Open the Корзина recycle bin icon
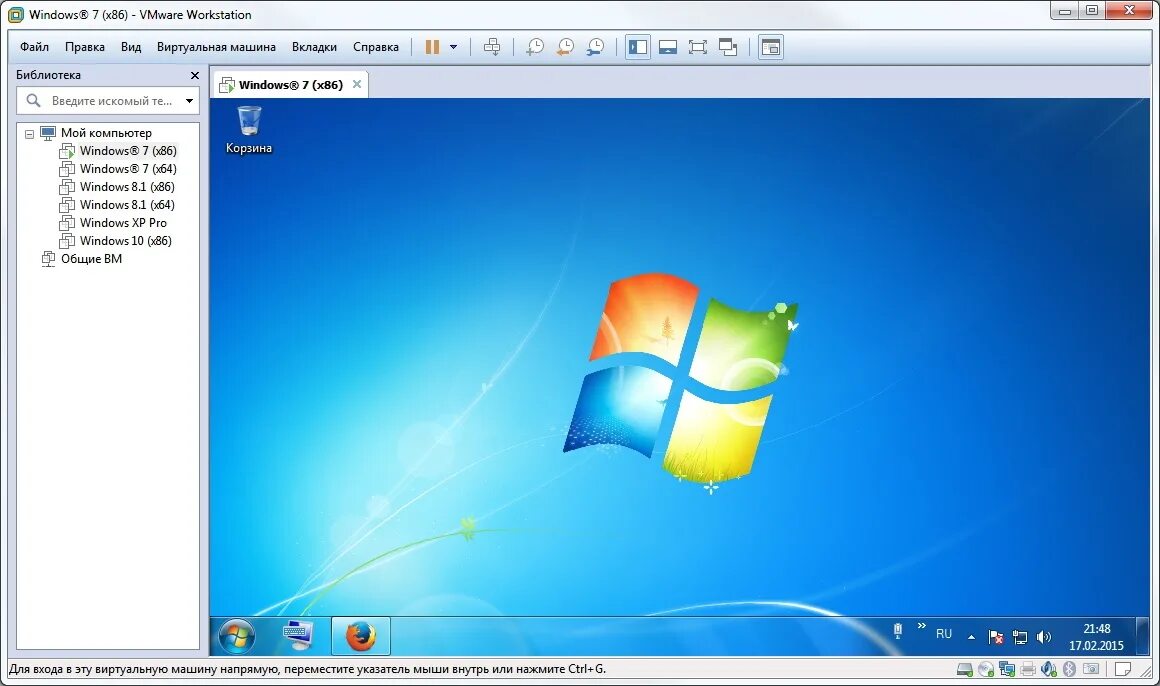 click(249, 130)
